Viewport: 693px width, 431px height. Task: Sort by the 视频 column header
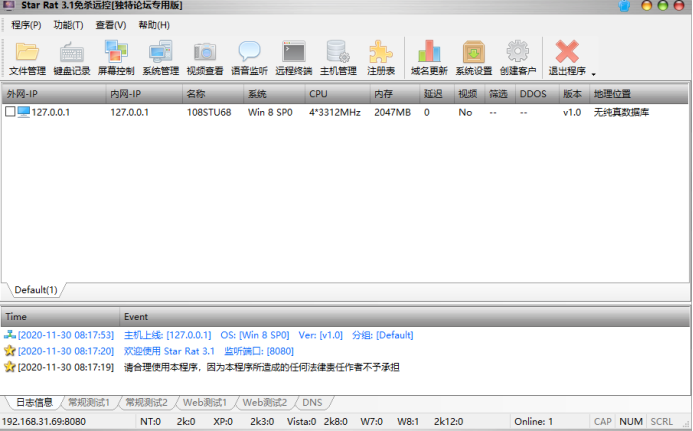(469, 94)
